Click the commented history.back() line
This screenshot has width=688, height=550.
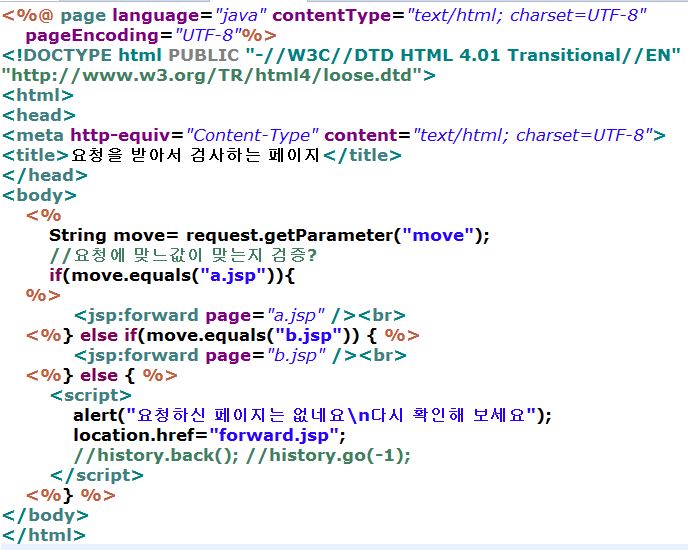[x=242, y=455]
